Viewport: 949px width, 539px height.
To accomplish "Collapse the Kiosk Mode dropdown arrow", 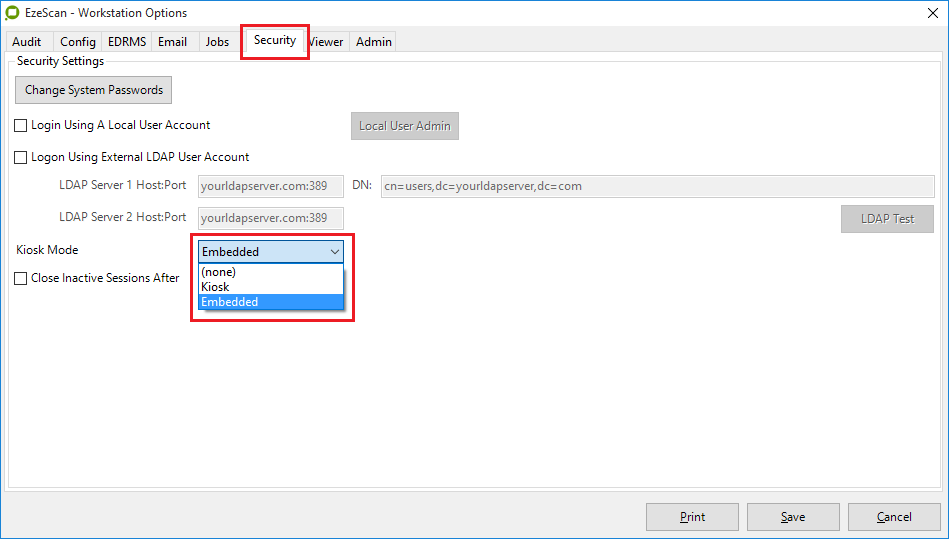I will [x=334, y=252].
